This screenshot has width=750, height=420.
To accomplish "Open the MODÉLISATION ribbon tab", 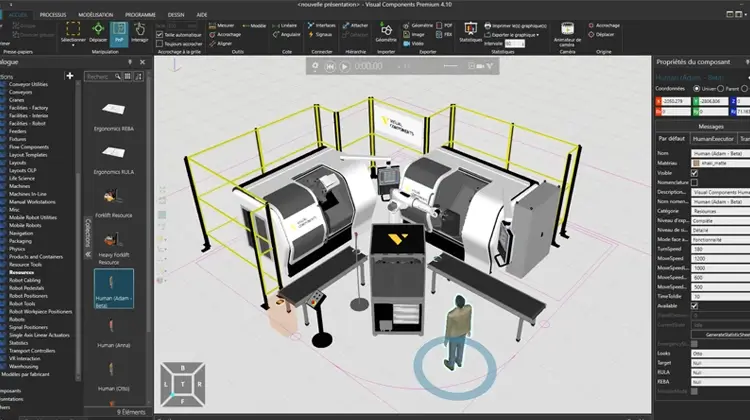I will 96,15.
